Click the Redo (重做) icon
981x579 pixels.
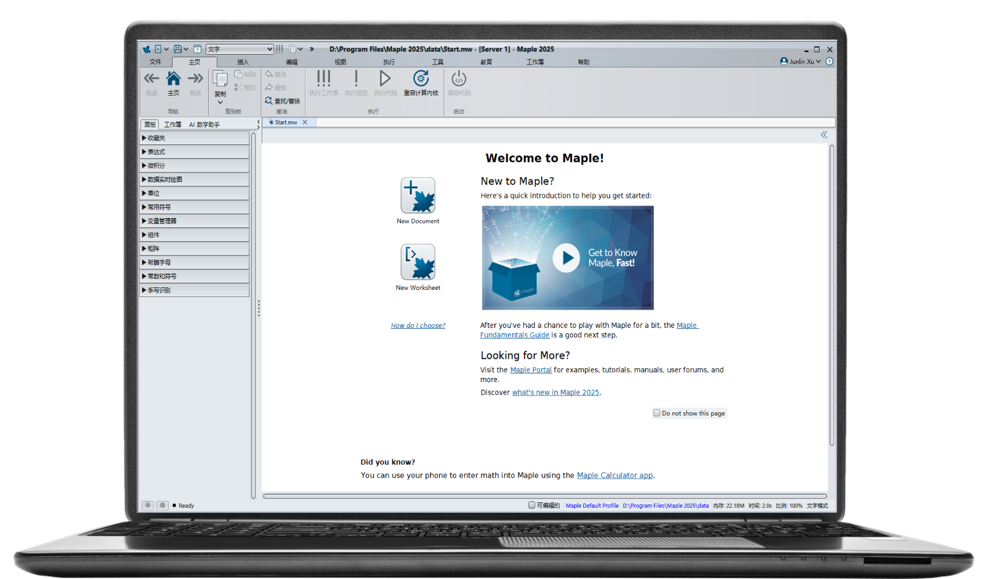click(x=268, y=87)
